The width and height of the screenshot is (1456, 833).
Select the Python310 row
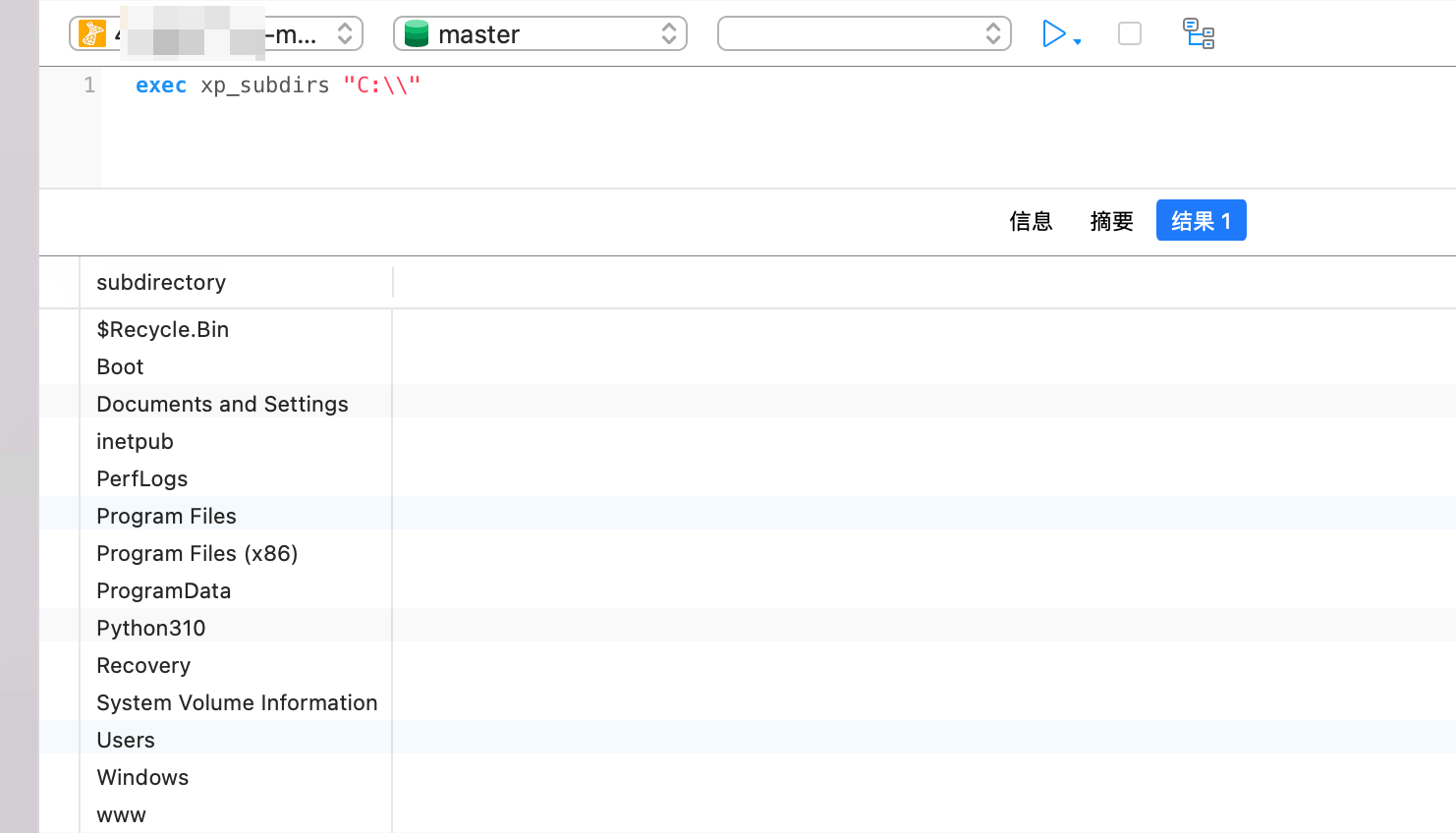point(151,629)
